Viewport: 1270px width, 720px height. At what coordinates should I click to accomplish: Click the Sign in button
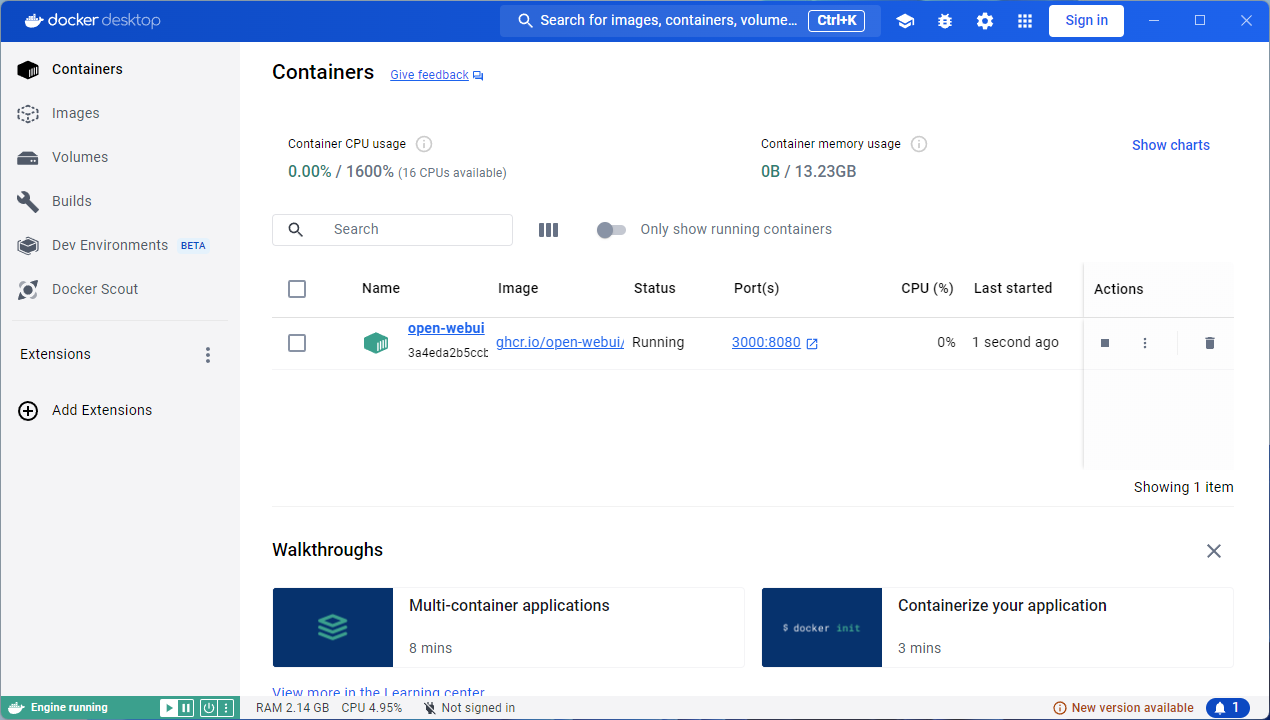1086,21
